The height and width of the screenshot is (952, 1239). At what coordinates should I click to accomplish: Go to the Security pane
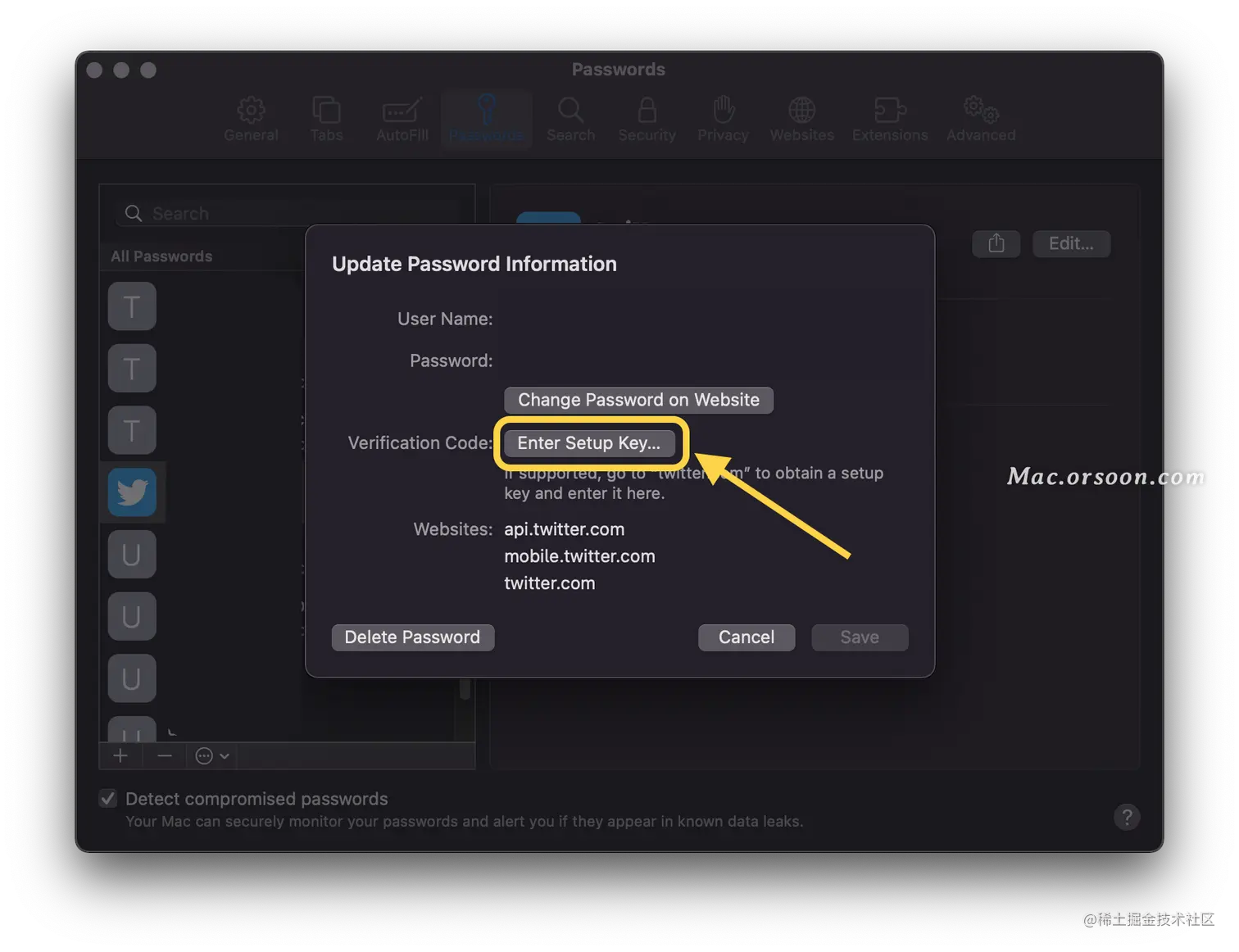(647, 120)
